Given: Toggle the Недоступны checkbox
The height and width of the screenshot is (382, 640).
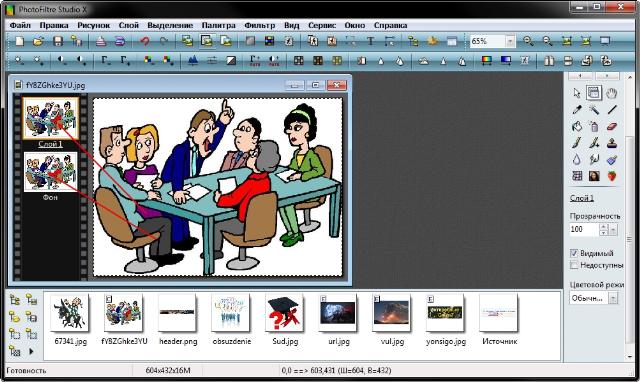Looking at the screenshot, I should (574, 265).
